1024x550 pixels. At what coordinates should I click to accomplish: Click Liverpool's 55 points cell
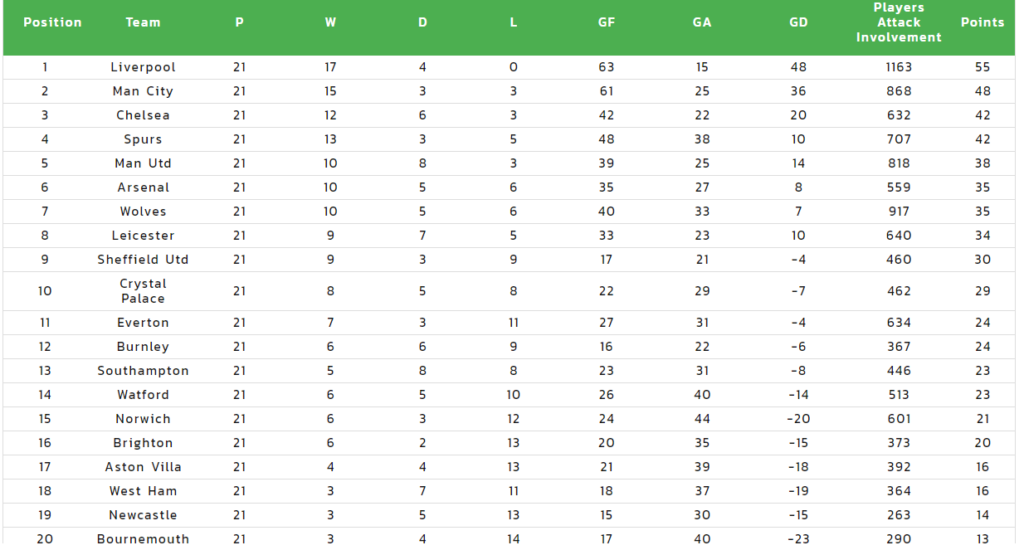982,67
